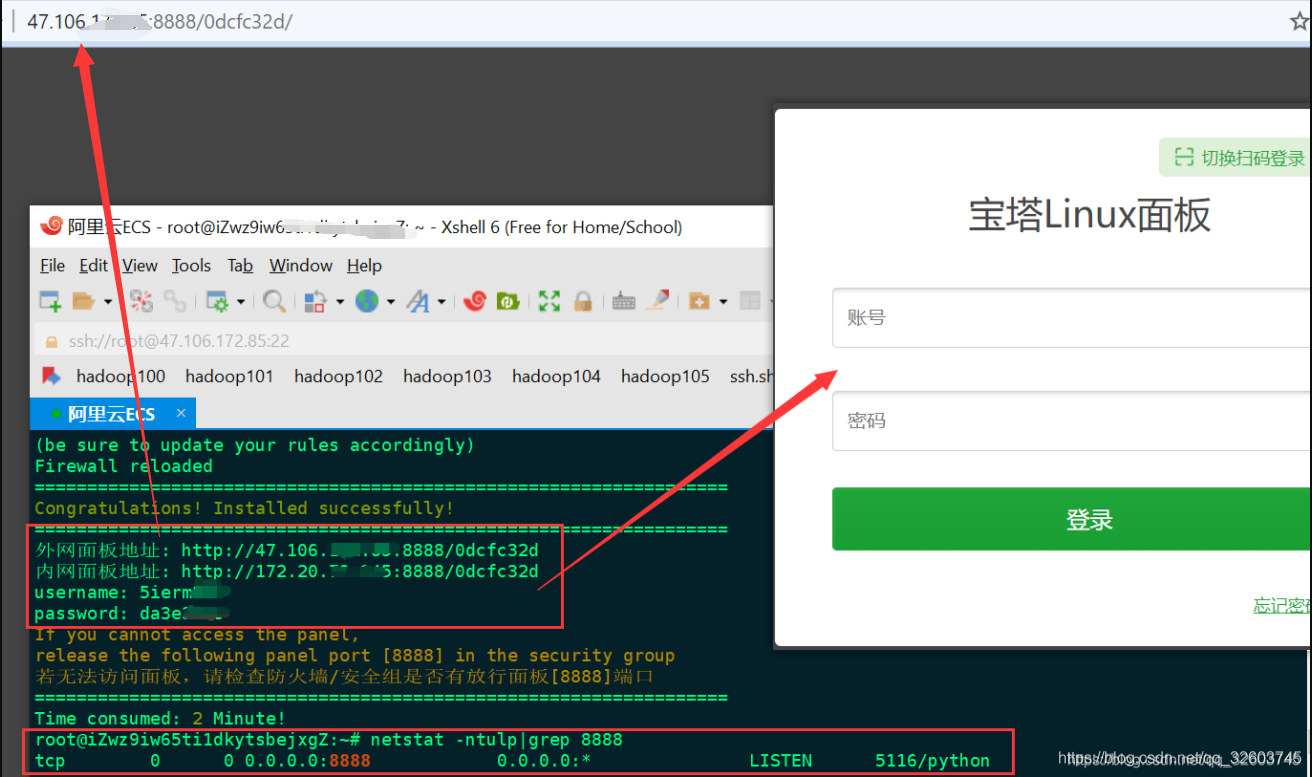This screenshot has width=1312, height=777.
Task: Click the browser bookmark star icon
Action: click(x=1300, y=22)
